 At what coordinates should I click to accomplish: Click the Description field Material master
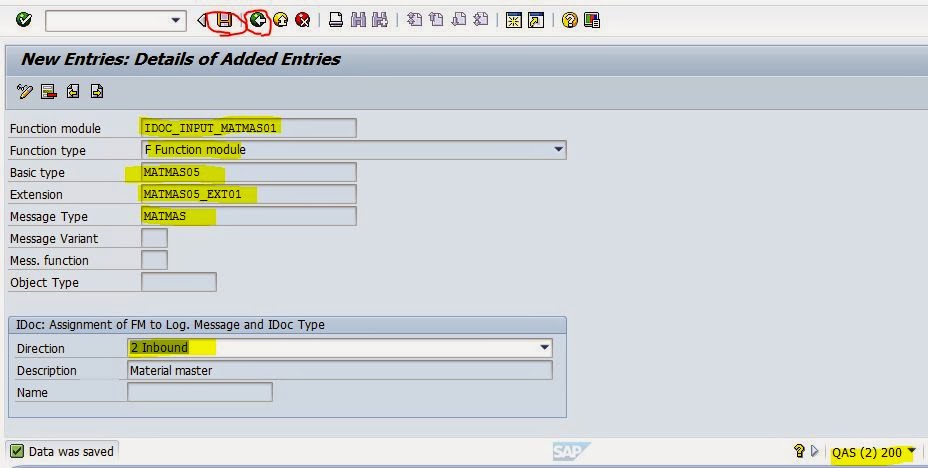click(340, 370)
